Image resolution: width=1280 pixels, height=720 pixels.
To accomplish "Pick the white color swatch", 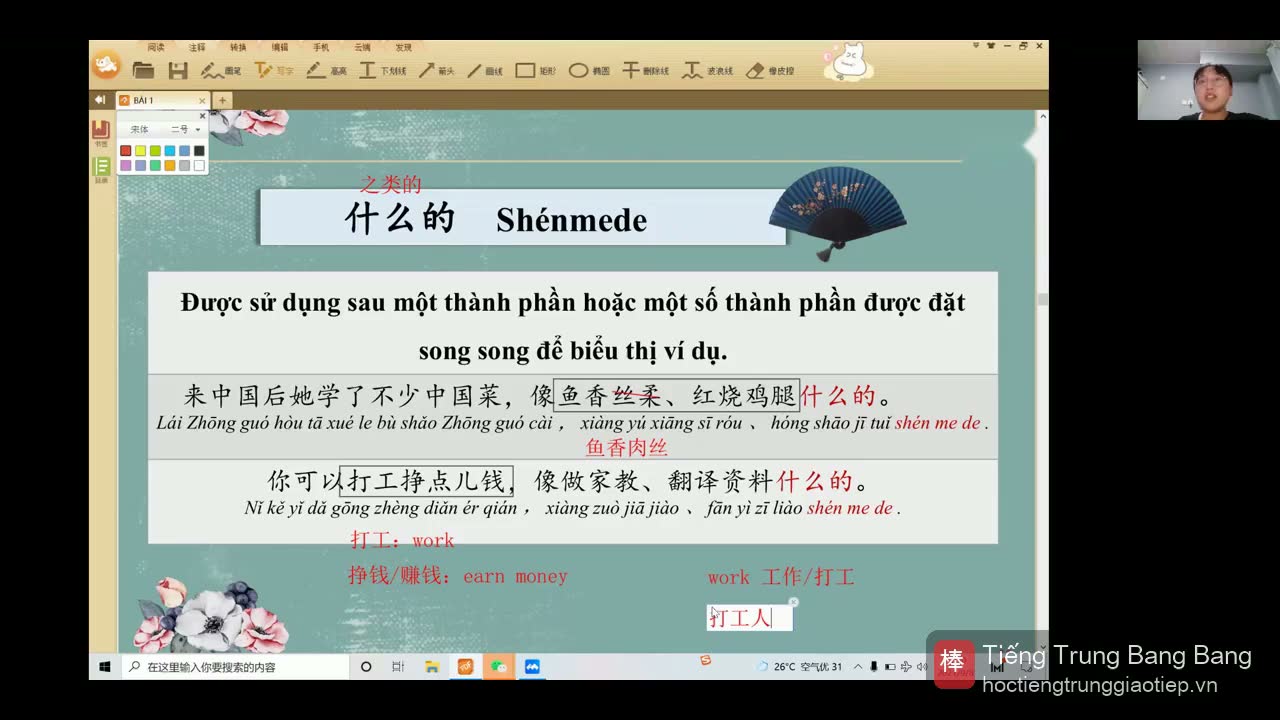I will [x=199, y=165].
